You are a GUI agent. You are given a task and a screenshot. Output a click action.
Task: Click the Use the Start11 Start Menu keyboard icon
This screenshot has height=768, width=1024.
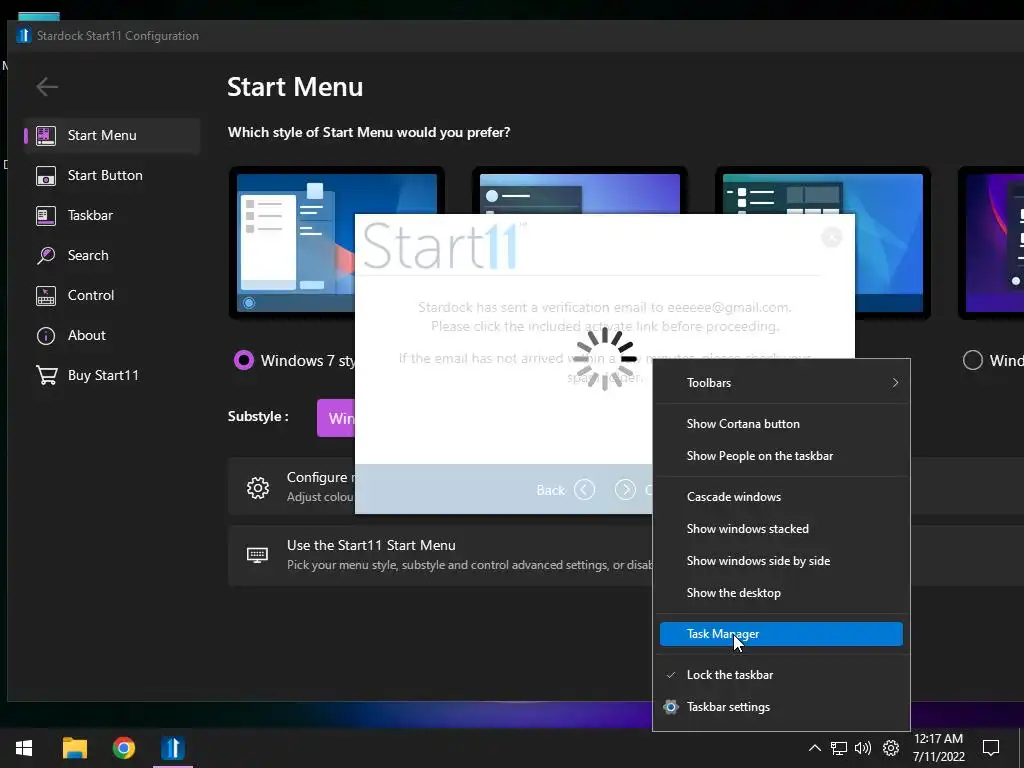[x=257, y=555]
